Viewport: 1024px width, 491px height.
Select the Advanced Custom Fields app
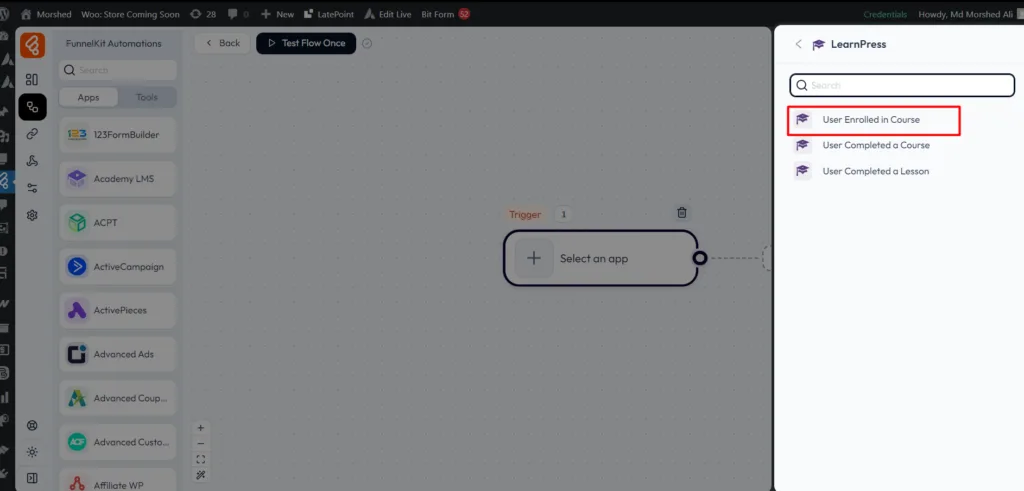[x=118, y=442]
